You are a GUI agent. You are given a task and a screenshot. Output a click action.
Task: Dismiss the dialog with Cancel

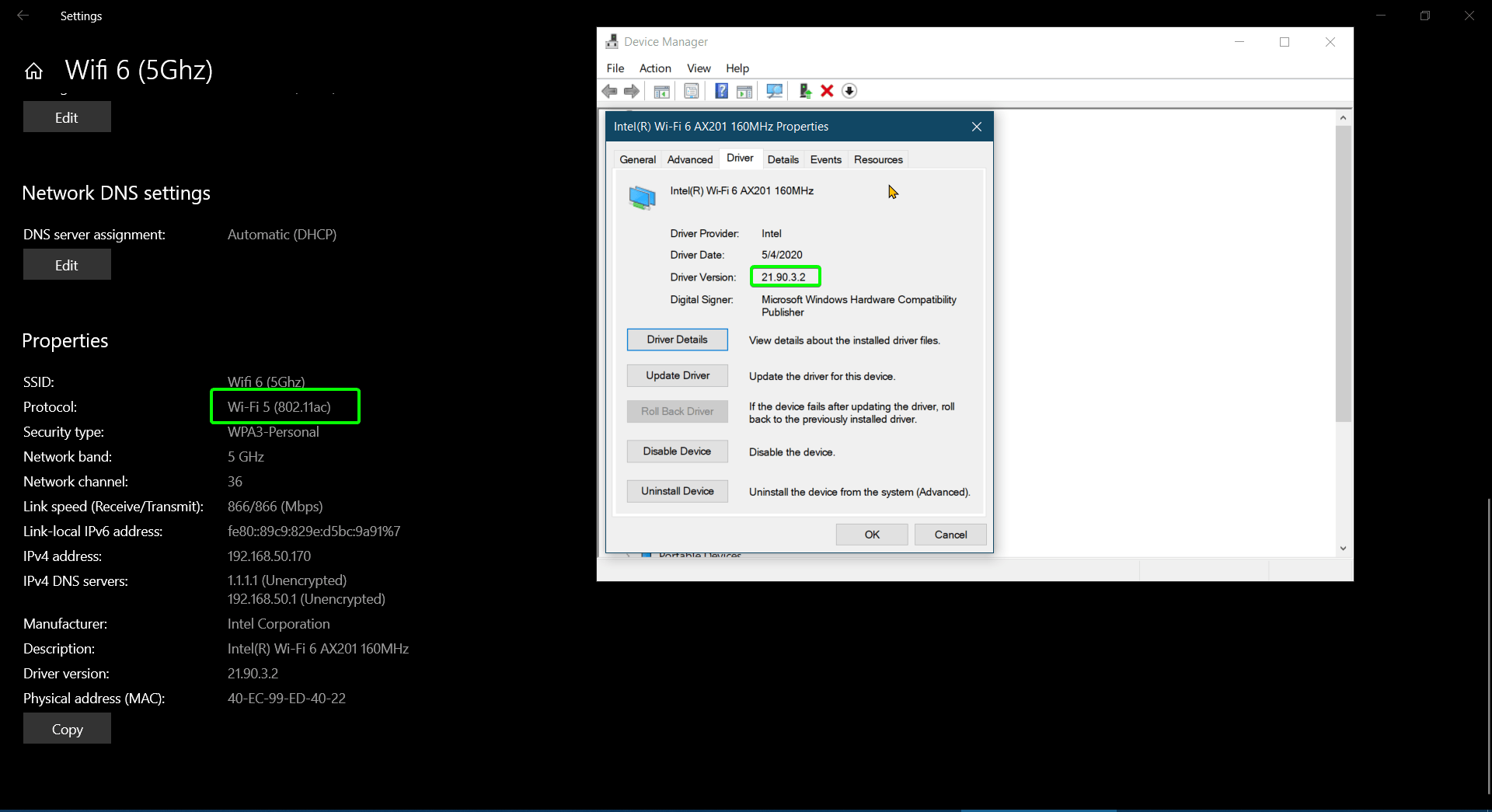click(x=950, y=535)
